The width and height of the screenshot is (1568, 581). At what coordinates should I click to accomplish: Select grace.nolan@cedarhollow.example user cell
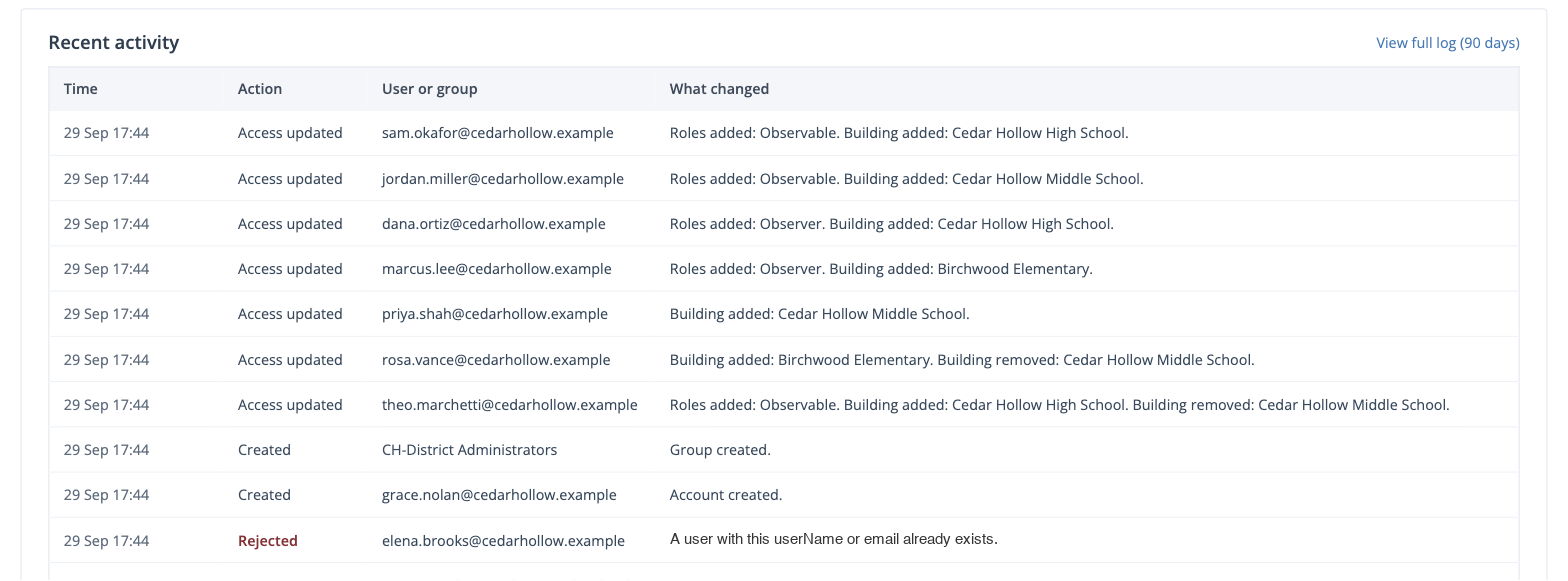pos(499,495)
